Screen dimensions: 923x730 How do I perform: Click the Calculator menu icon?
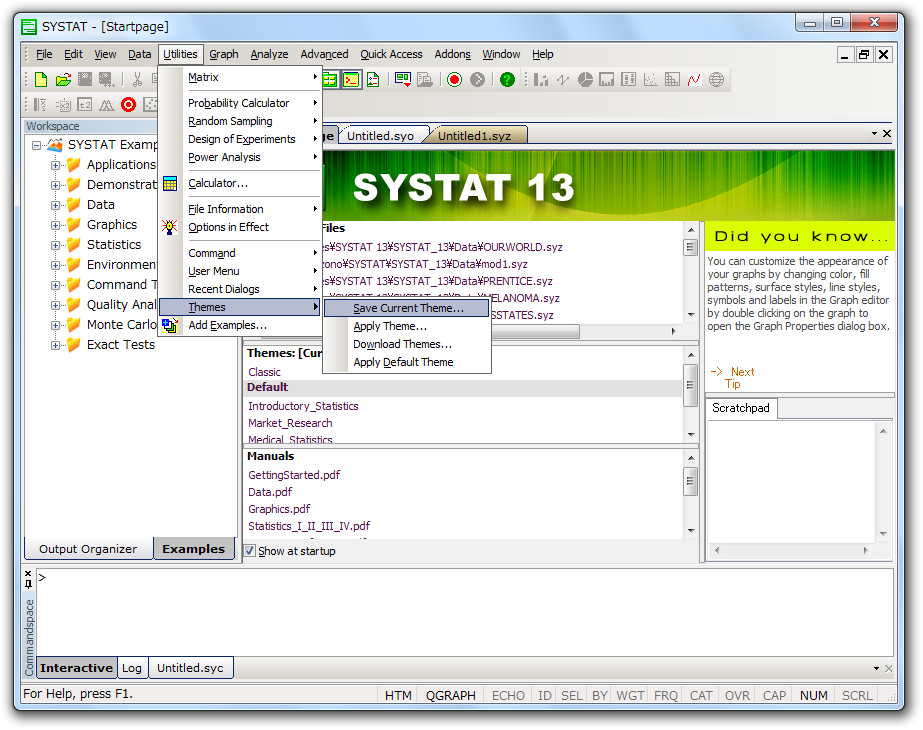pyautogui.click(x=170, y=184)
